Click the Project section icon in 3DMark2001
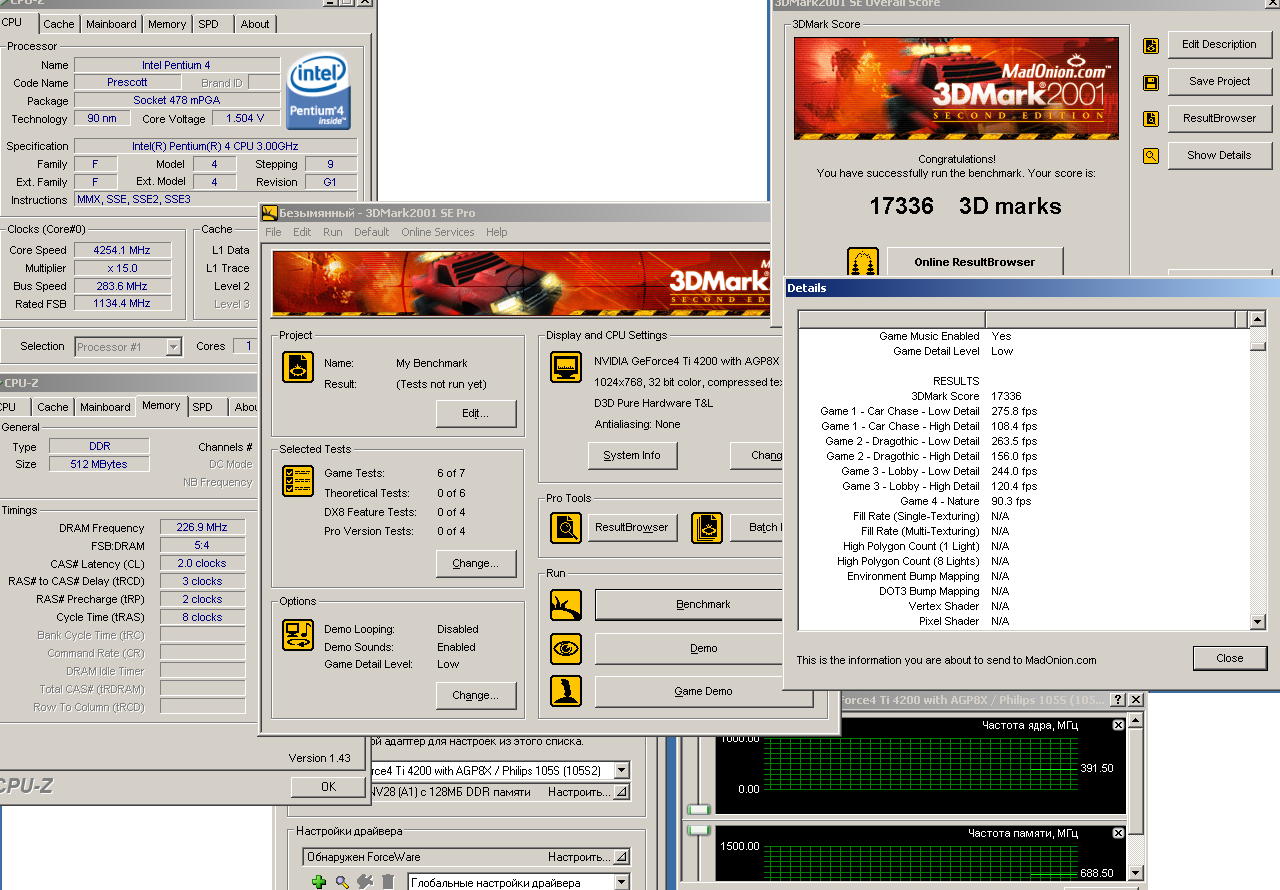The height and width of the screenshot is (890, 1280). point(298,367)
